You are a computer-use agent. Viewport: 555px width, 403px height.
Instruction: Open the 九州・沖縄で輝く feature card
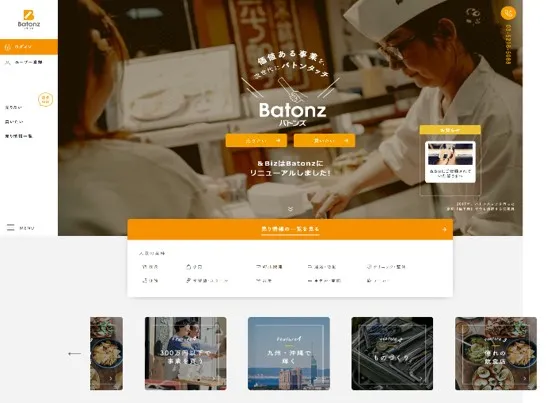pyautogui.click(x=289, y=353)
